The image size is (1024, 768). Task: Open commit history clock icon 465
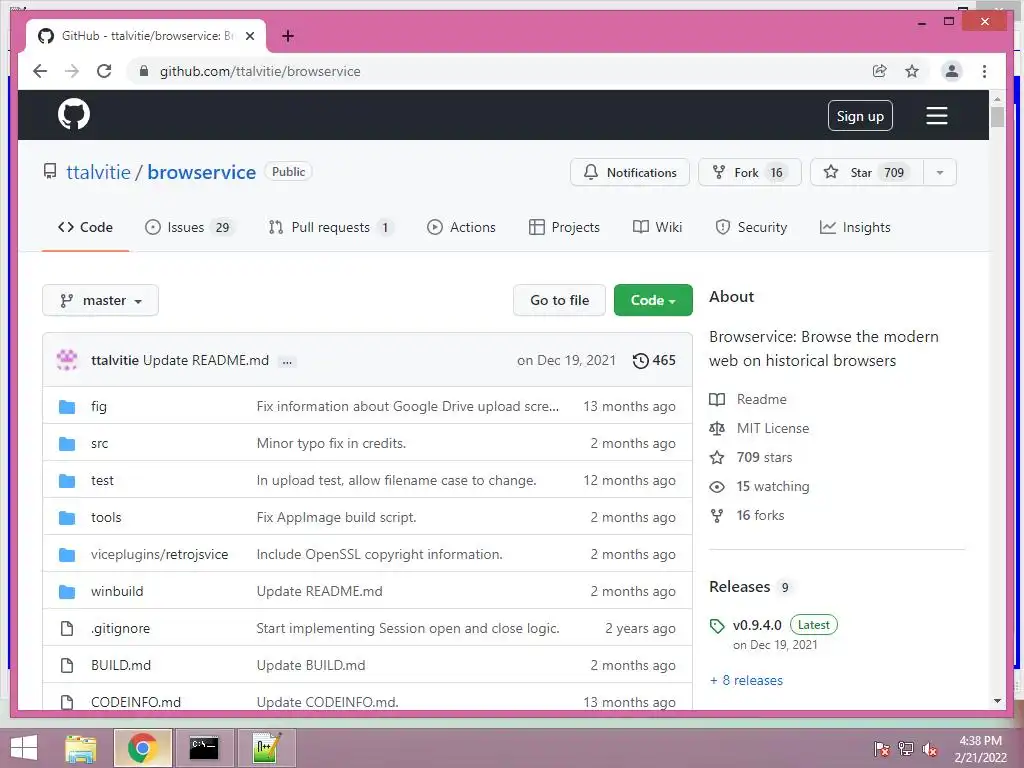coord(654,360)
